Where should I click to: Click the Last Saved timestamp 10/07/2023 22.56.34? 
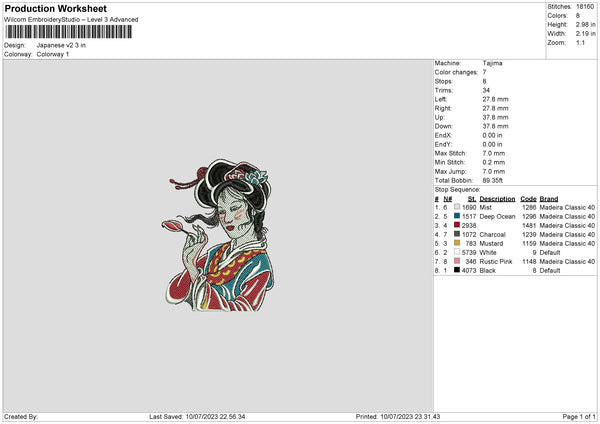coord(215,417)
